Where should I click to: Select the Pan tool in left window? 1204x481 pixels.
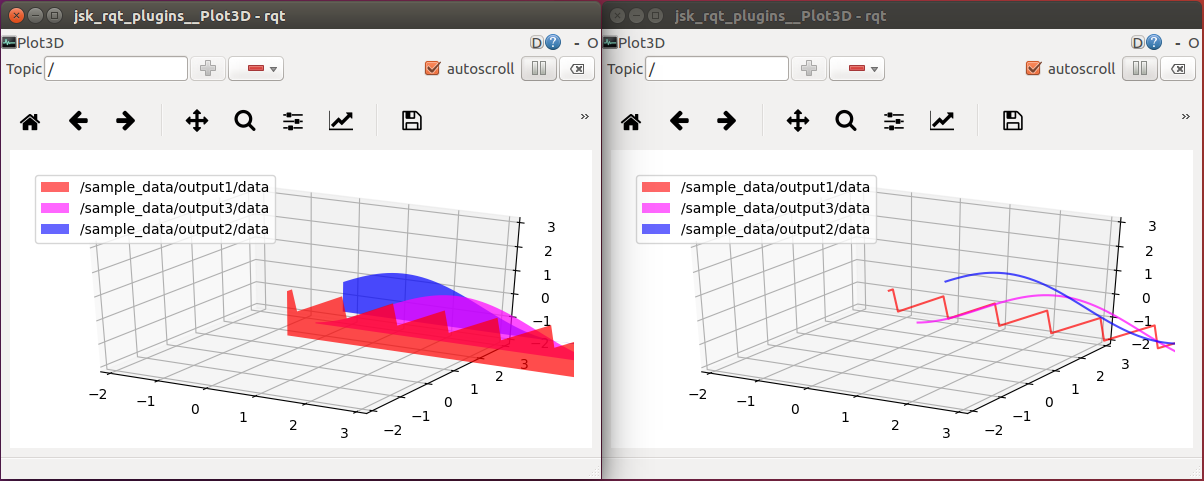(197, 121)
